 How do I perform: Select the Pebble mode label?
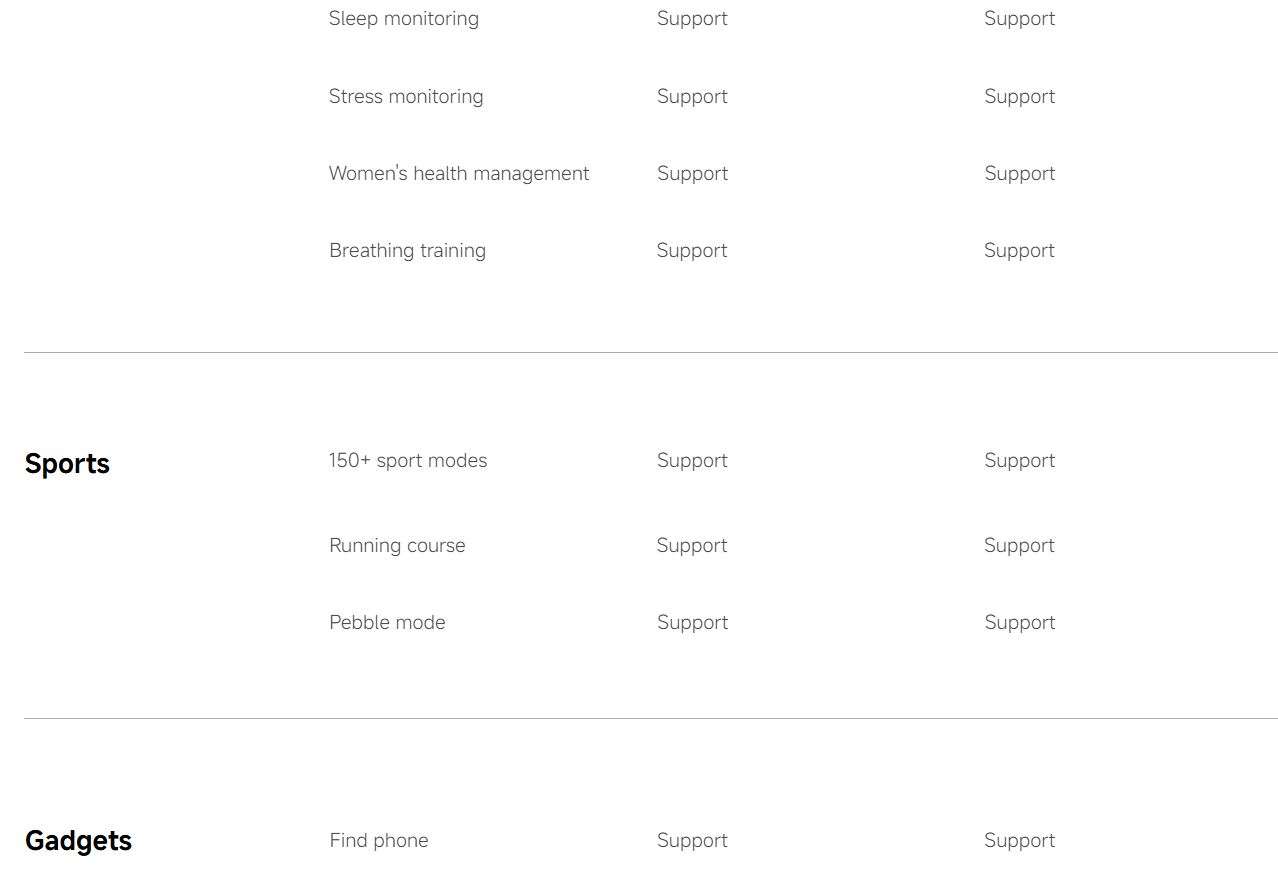coord(387,623)
